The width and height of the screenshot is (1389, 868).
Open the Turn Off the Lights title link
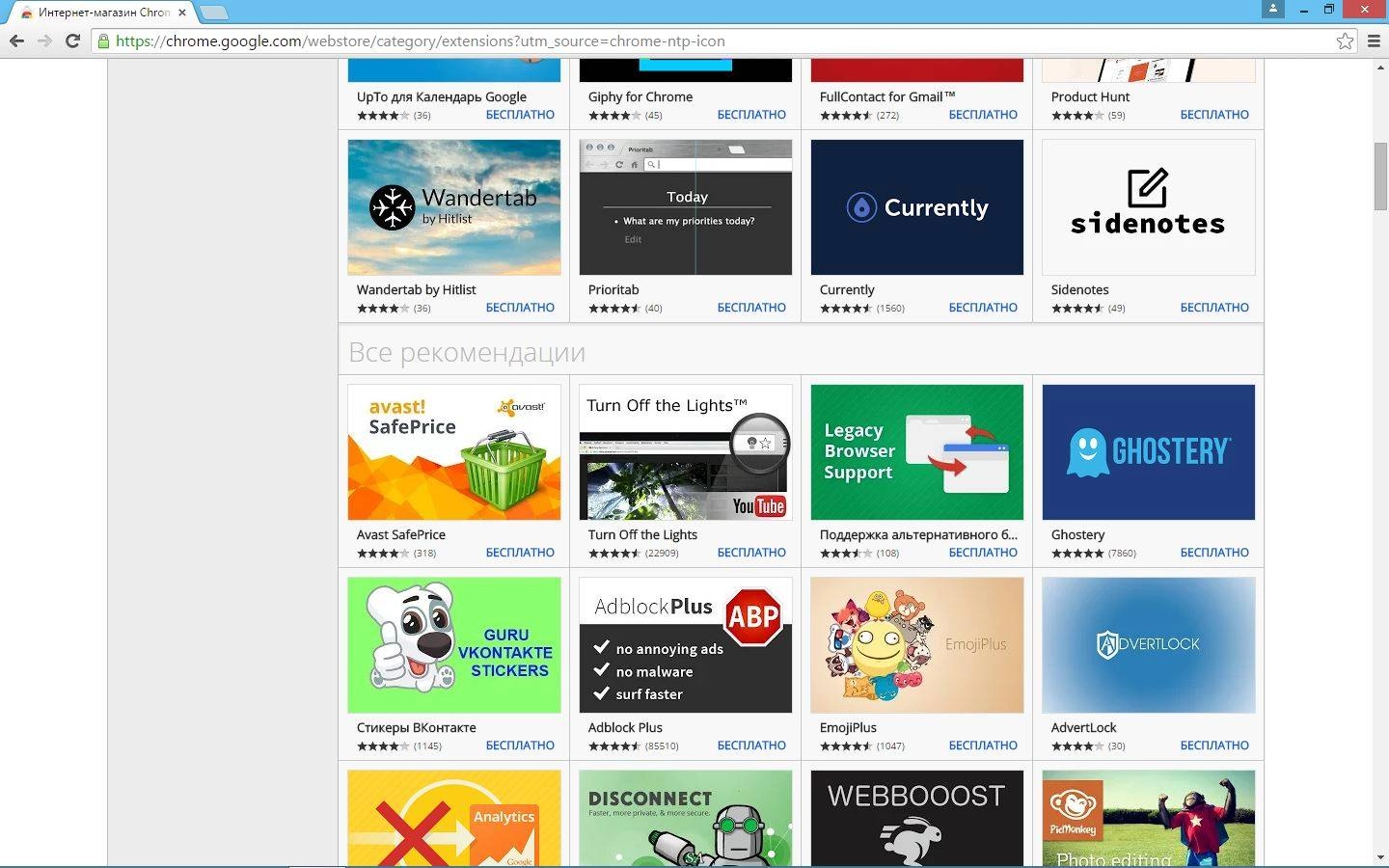point(642,535)
